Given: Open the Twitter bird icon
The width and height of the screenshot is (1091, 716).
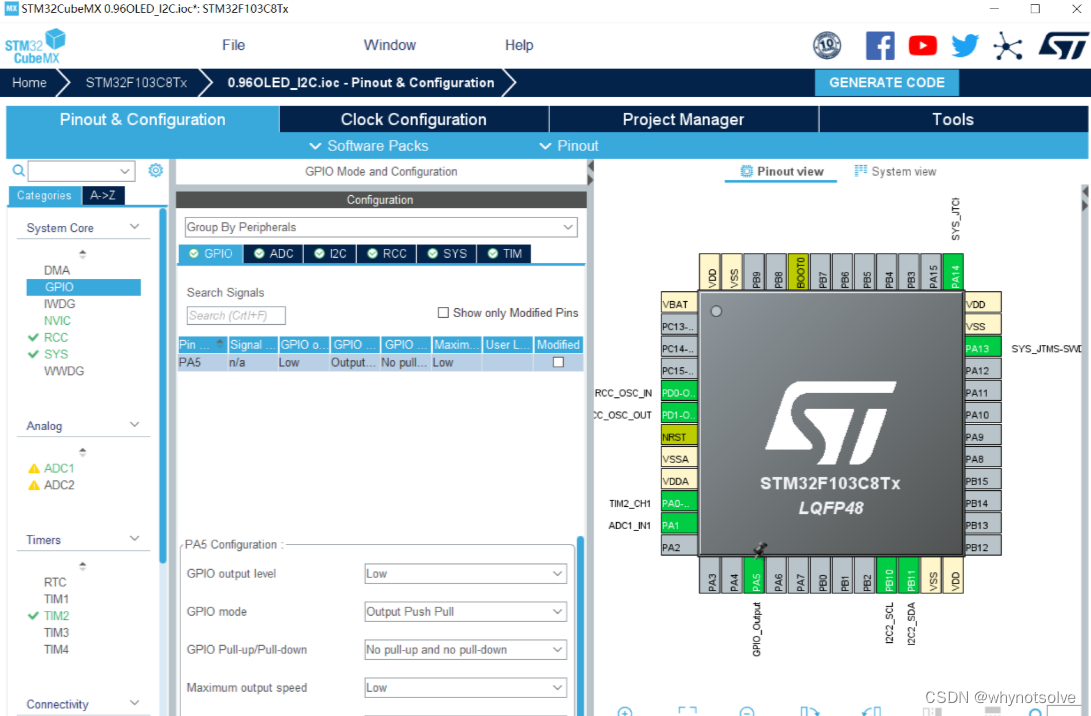Looking at the screenshot, I should click(x=965, y=46).
